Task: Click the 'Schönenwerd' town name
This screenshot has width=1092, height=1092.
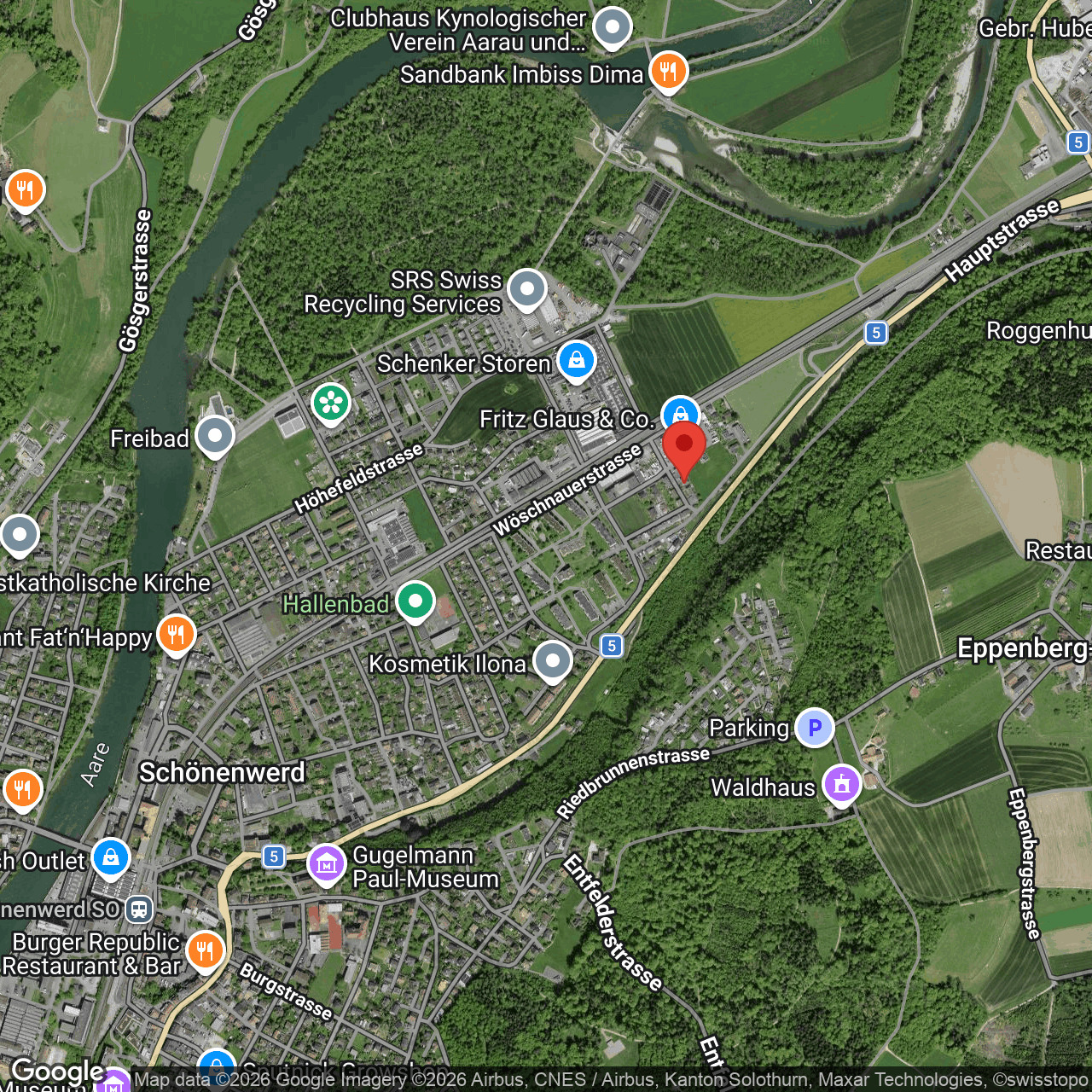Action: pos(222,772)
